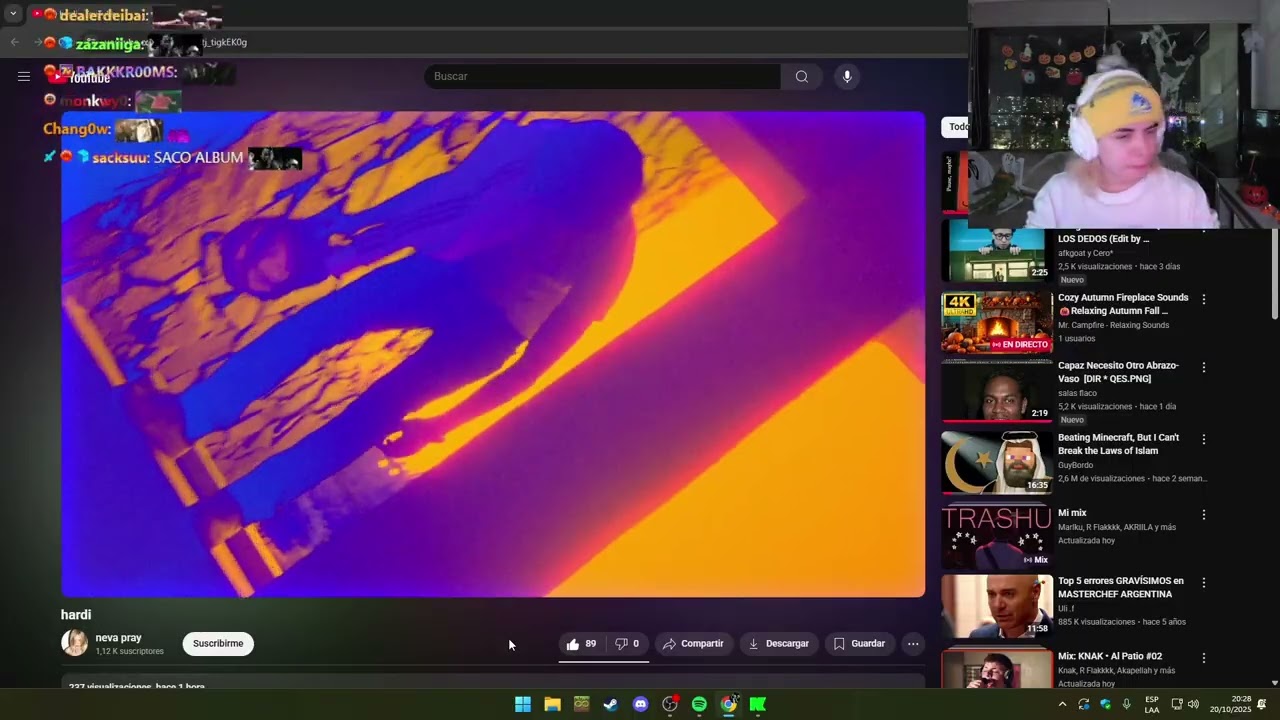Open Capaz Necesito Otro Abrazo thumbnail
The height and width of the screenshot is (720, 1280).
[x=996, y=391]
